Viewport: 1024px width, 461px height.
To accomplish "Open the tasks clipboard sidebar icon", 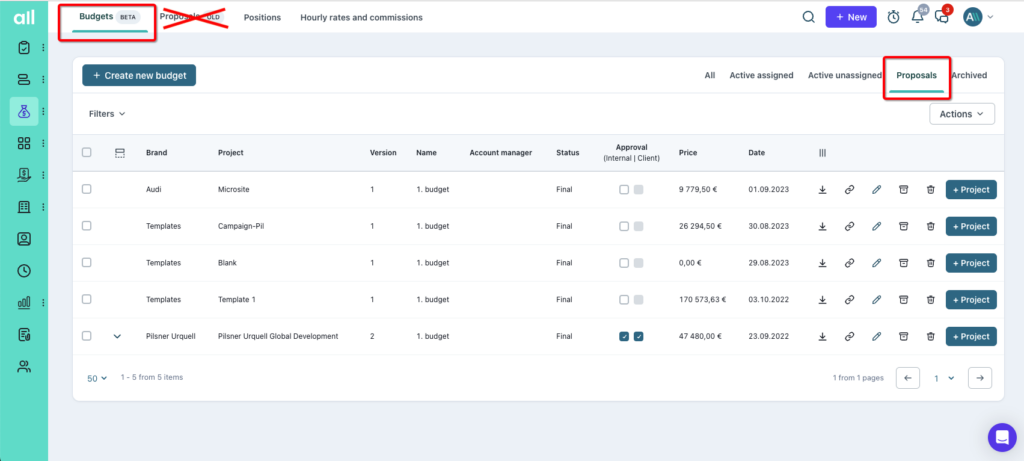I will [24, 48].
